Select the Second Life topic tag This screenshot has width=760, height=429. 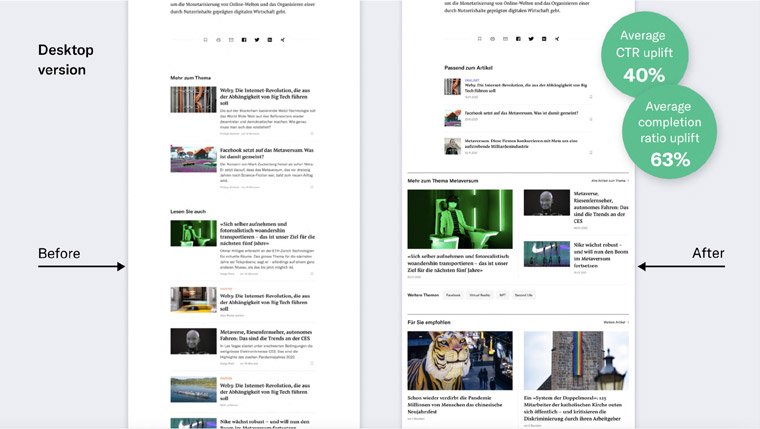(523, 295)
